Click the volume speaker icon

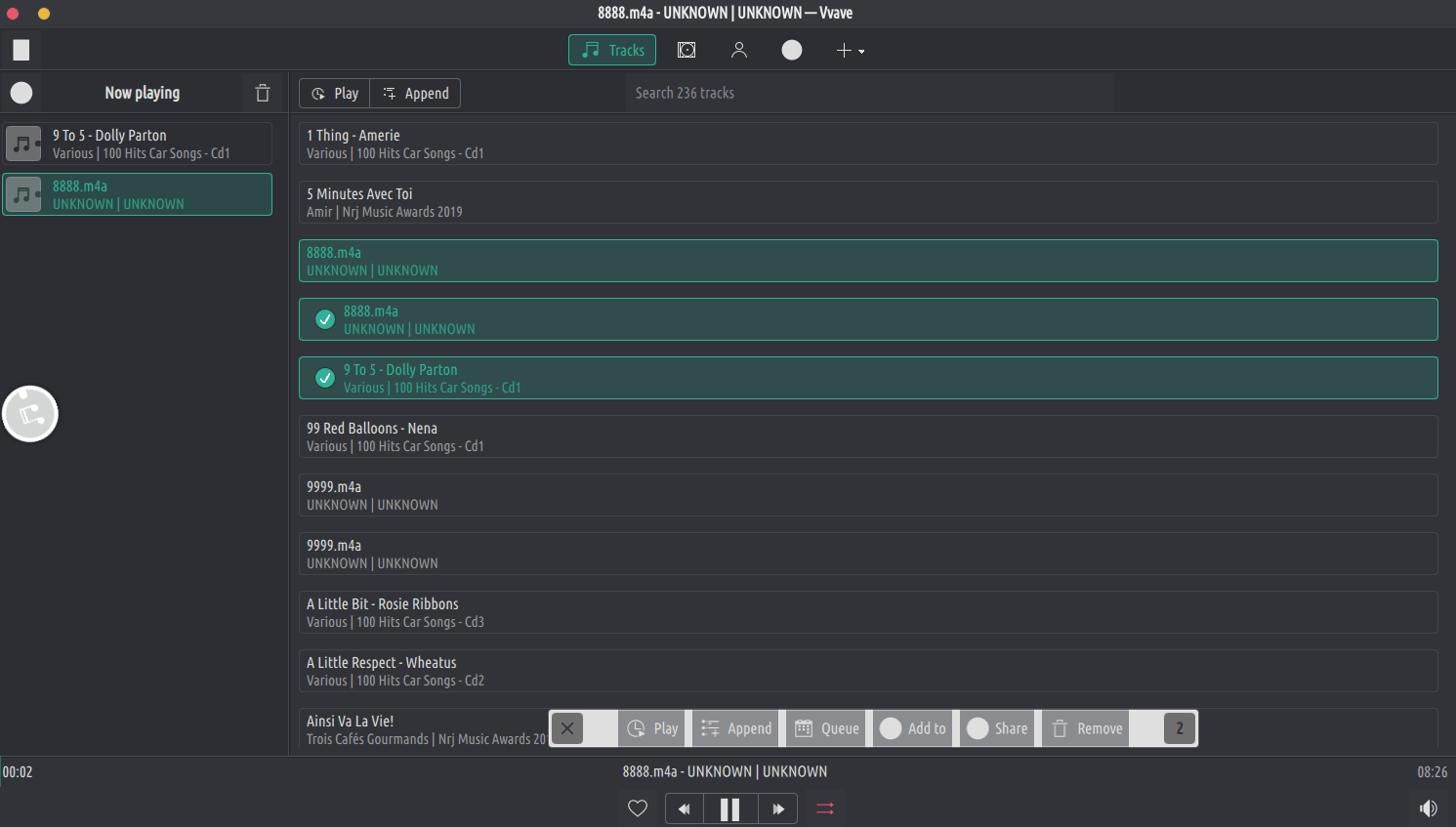click(1428, 808)
